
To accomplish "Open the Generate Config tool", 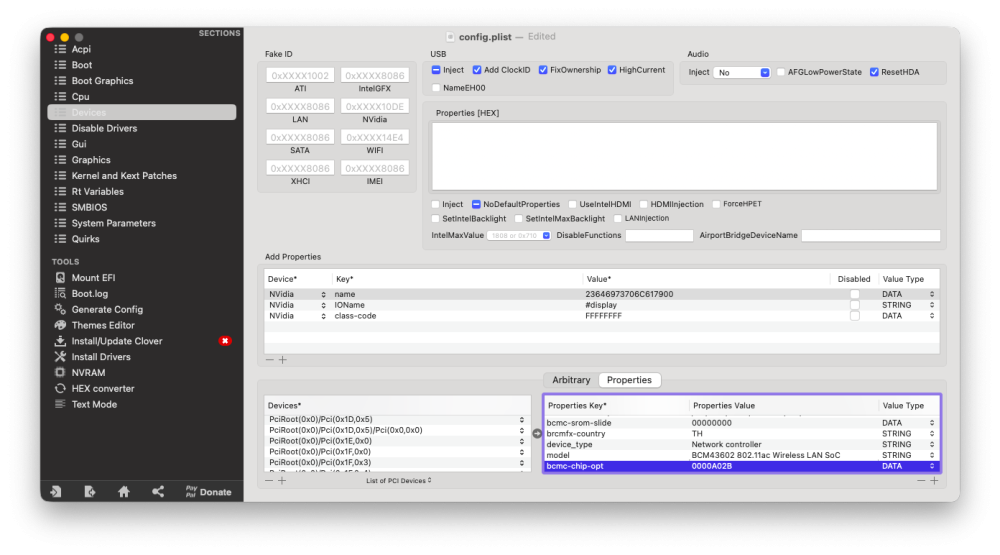I will coord(107,309).
